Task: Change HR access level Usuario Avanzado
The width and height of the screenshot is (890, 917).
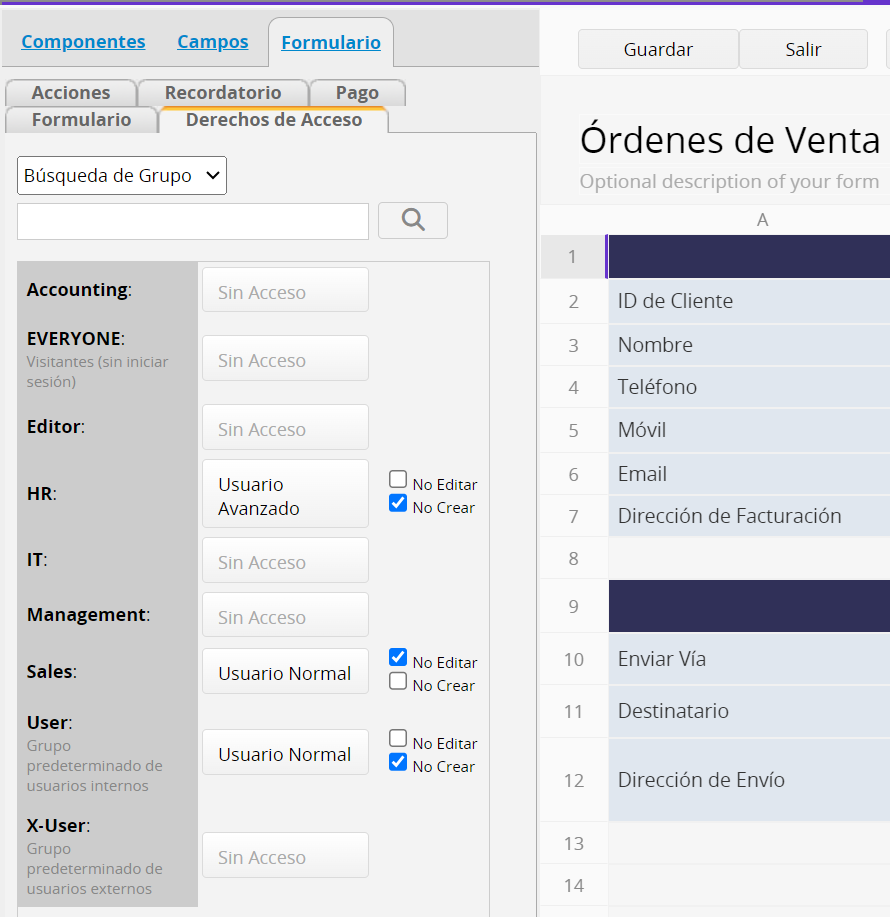Action: click(x=285, y=495)
